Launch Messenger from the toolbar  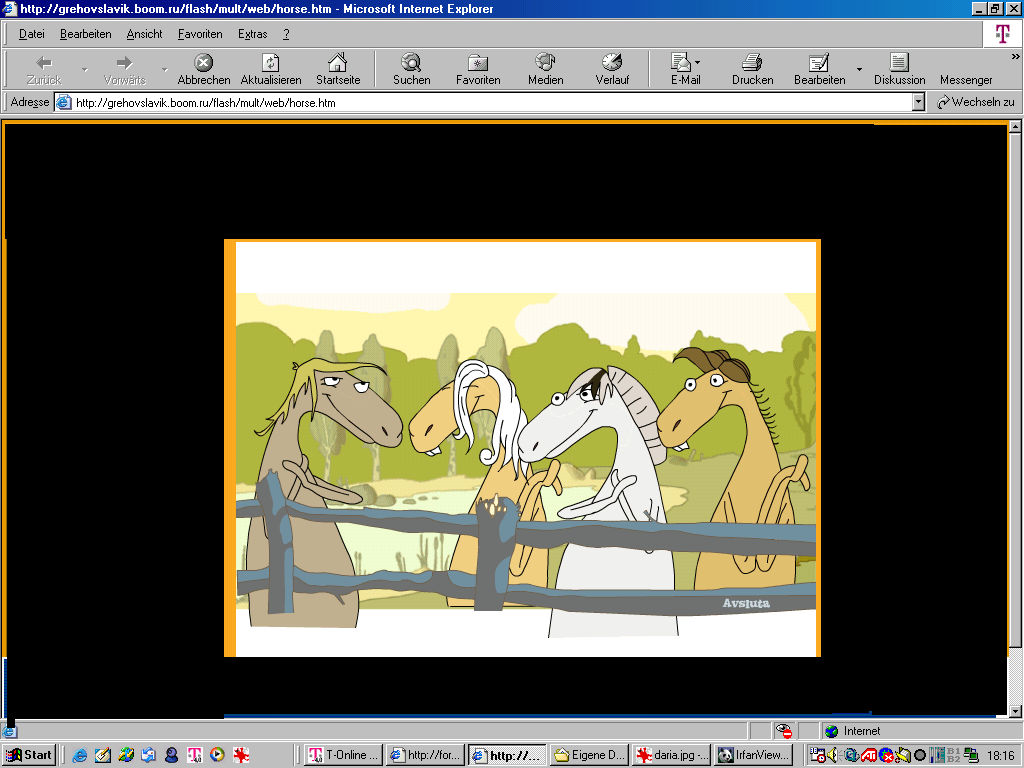(966, 80)
